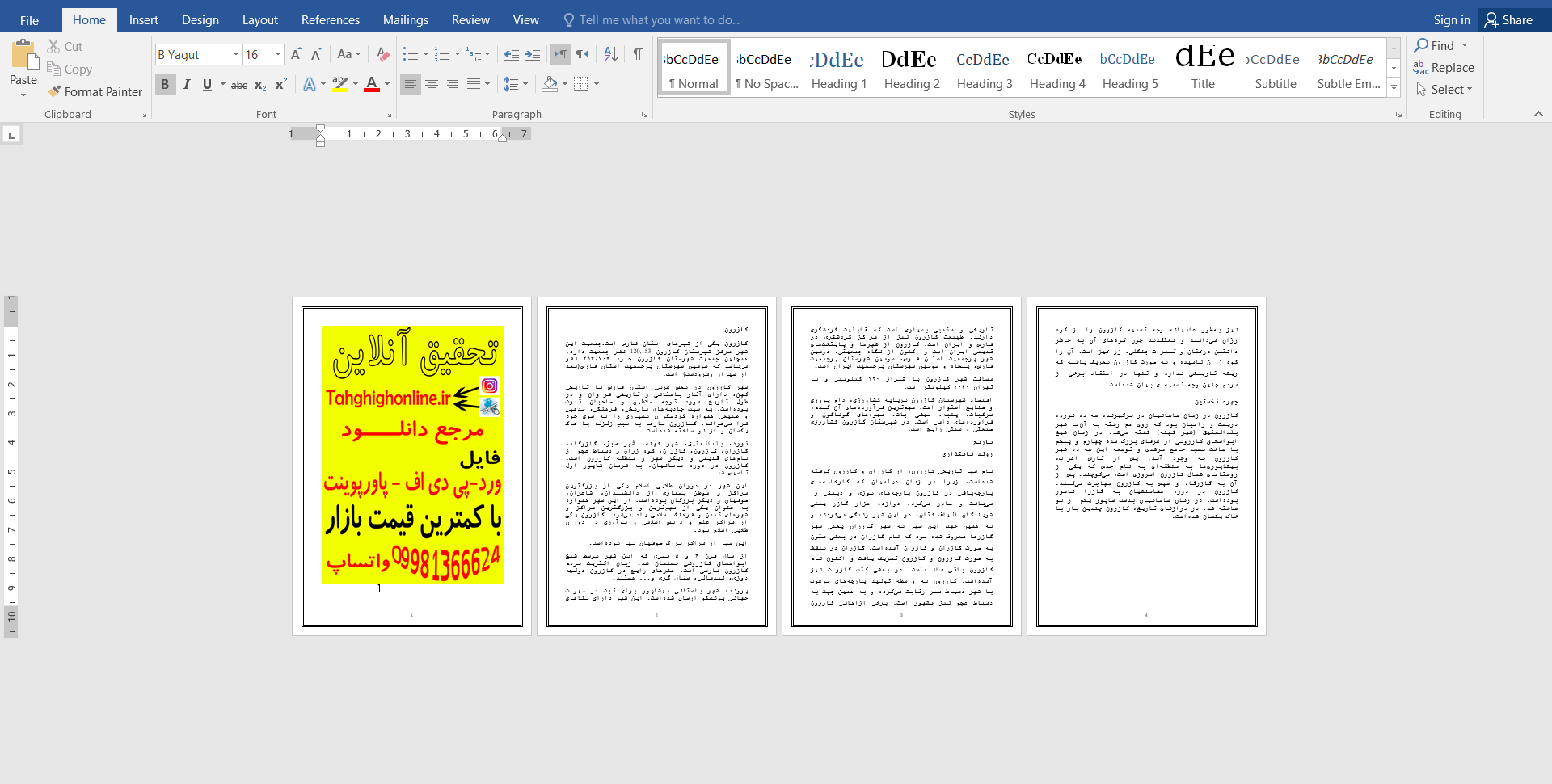Expand the Bullets list dropdown
This screenshot has height=784, width=1552.
click(426, 54)
